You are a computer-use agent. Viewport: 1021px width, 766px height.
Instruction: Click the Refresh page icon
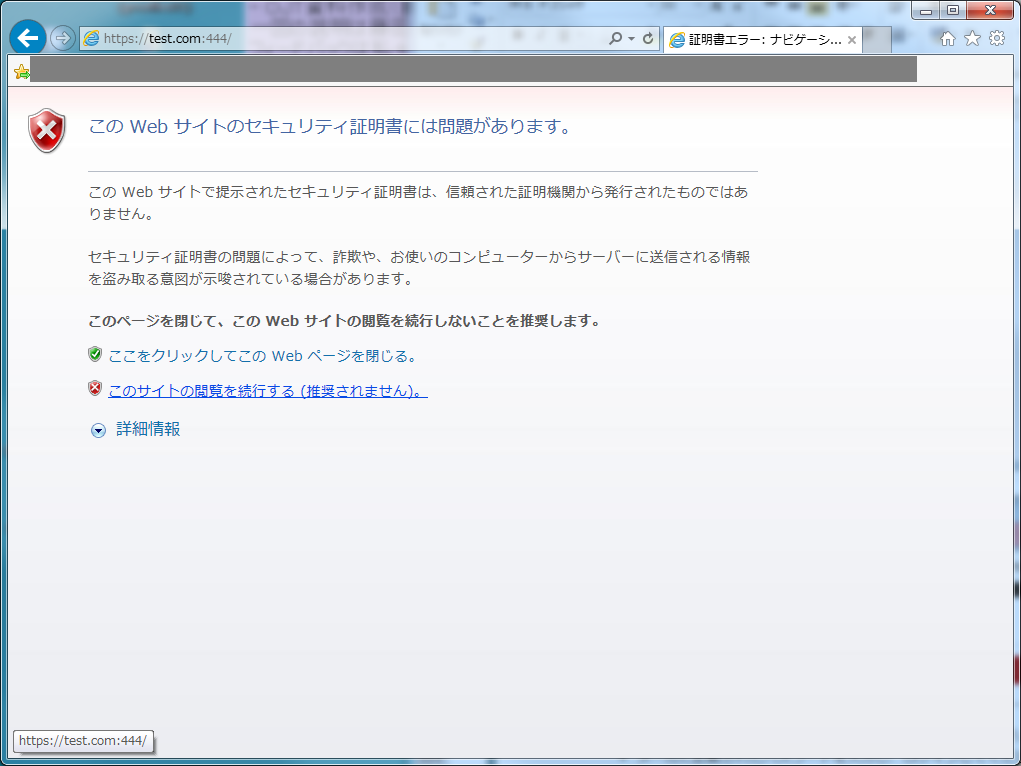pos(648,38)
